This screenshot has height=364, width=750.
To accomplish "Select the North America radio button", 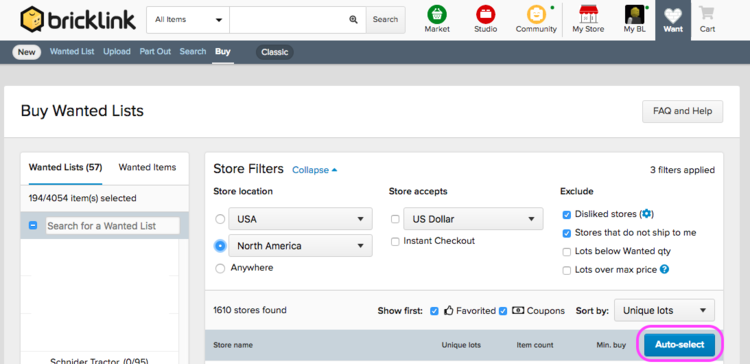I will (x=220, y=246).
